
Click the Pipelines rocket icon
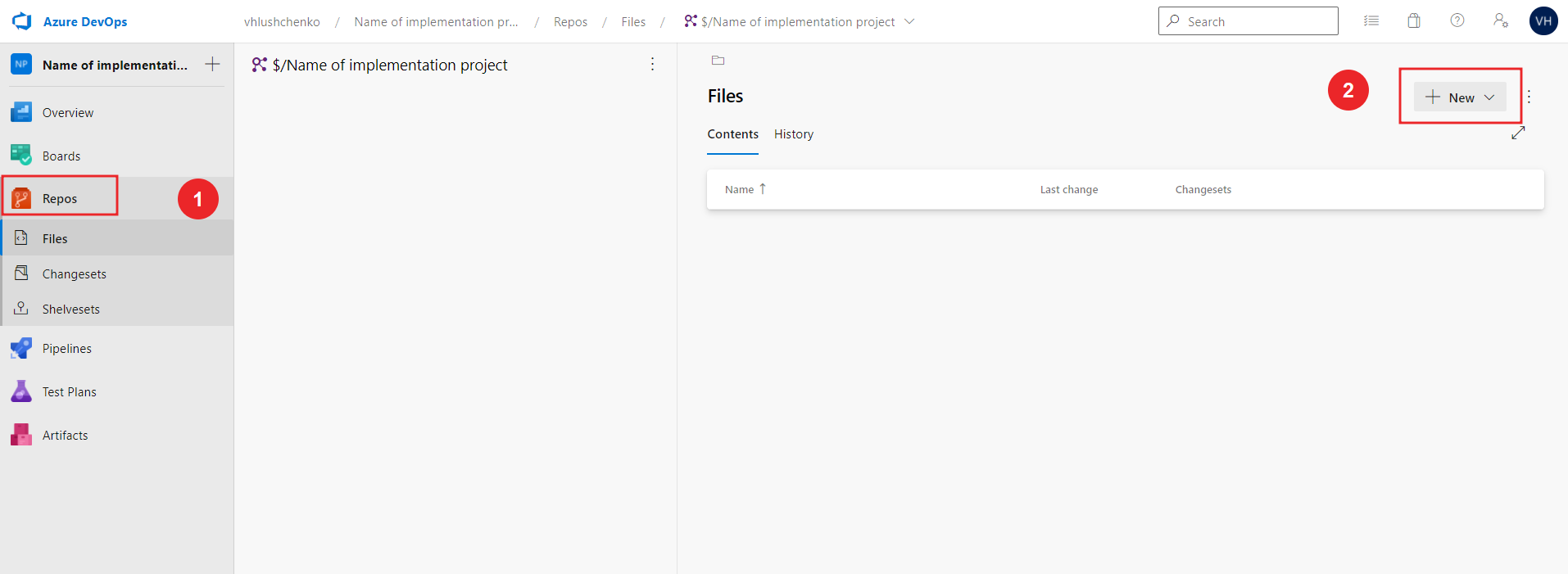(21, 348)
